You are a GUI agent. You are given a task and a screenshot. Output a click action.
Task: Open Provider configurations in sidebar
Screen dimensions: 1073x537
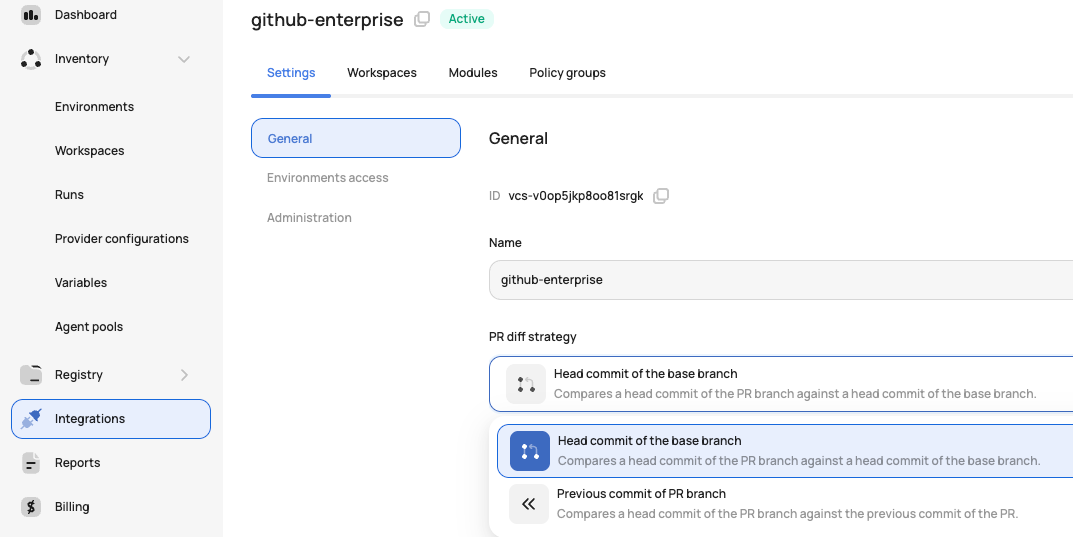coord(122,239)
